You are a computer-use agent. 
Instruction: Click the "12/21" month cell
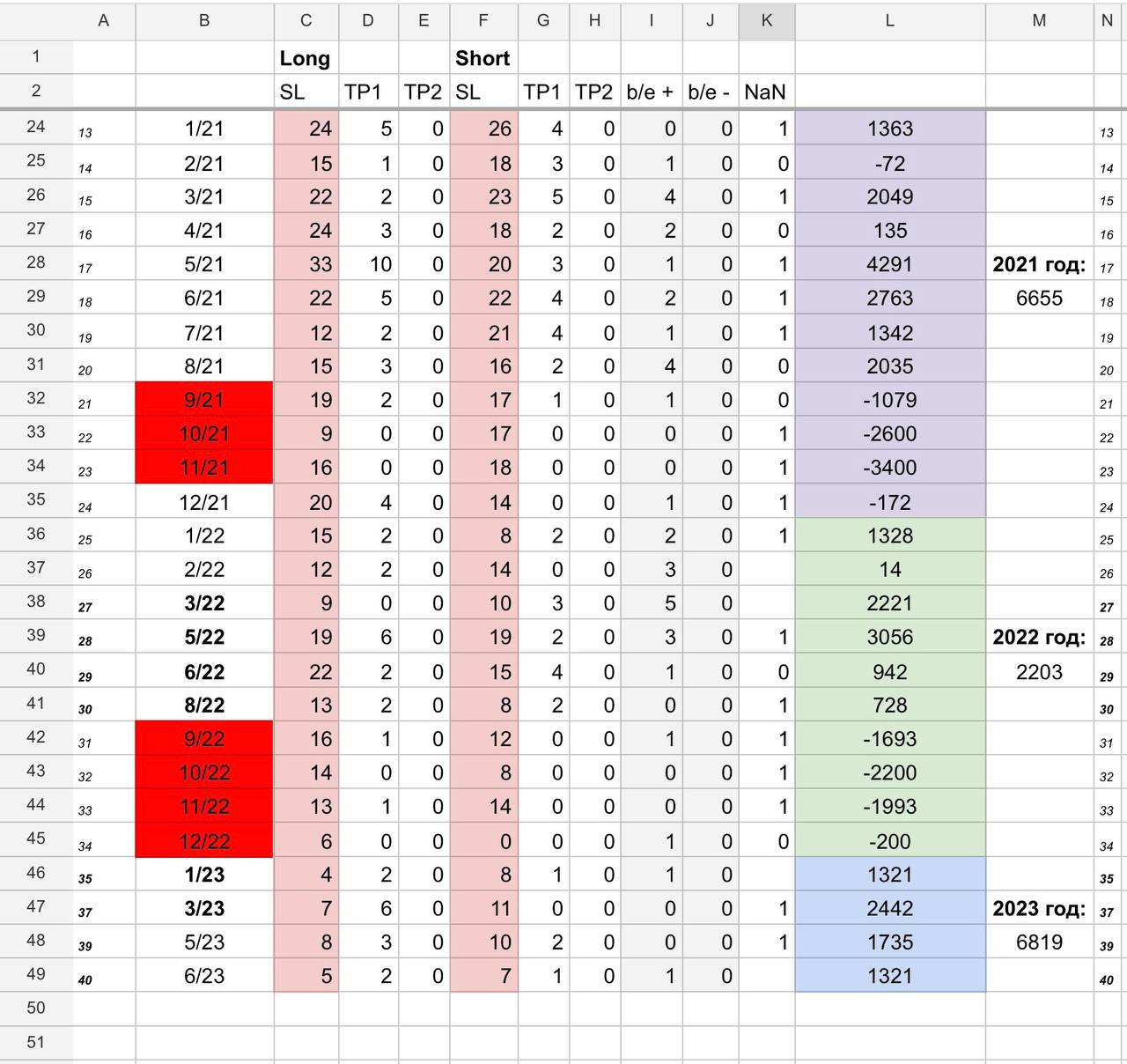point(204,502)
